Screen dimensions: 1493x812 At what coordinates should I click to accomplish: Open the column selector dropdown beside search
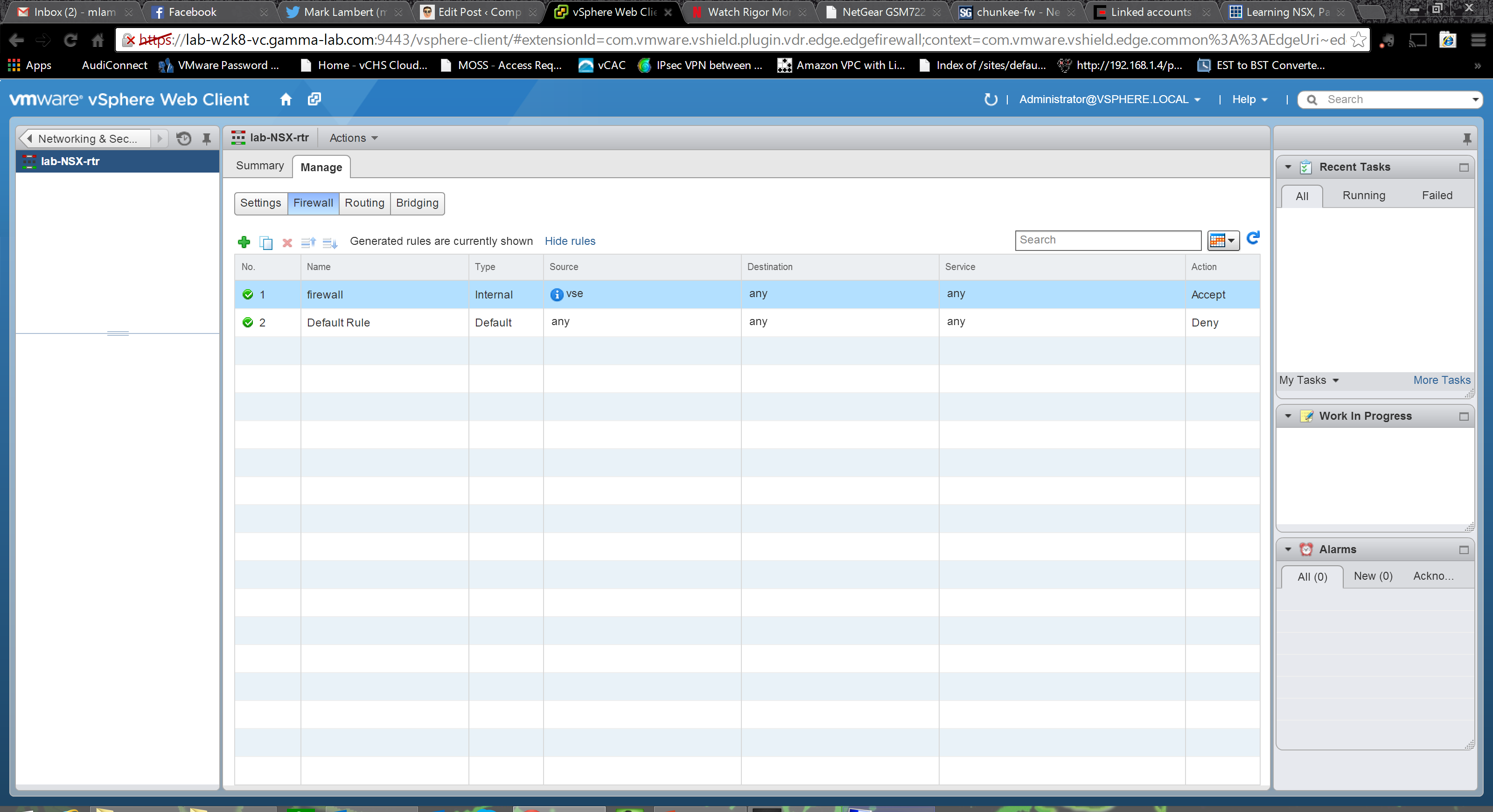1223,240
